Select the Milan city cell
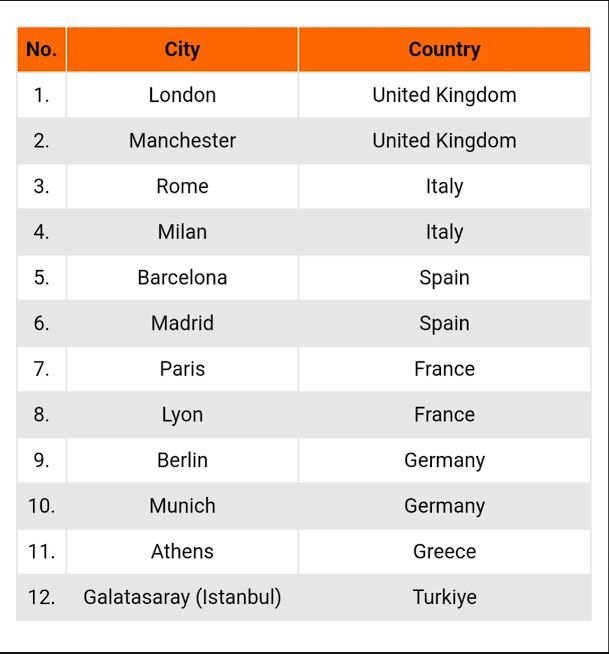This screenshot has height=654, width=609. [x=182, y=232]
